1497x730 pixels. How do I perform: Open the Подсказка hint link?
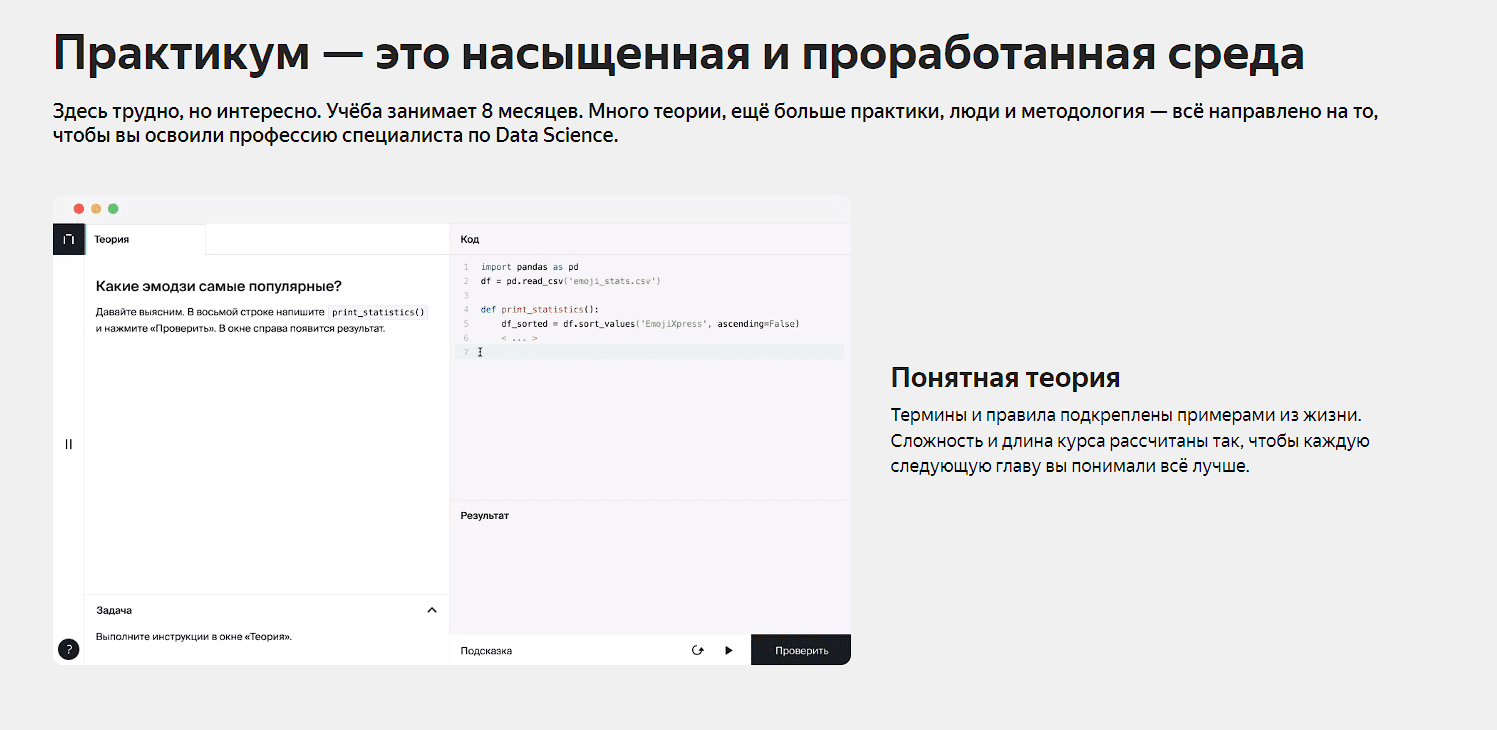point(486,651)
